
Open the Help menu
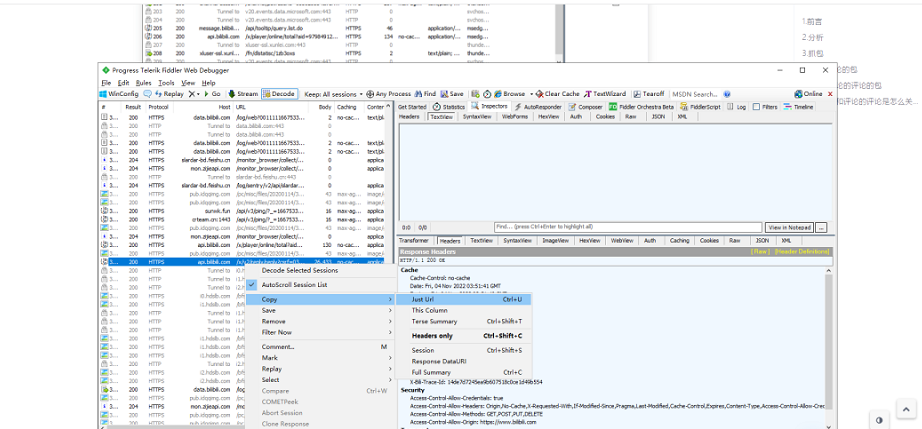[209, 83]
